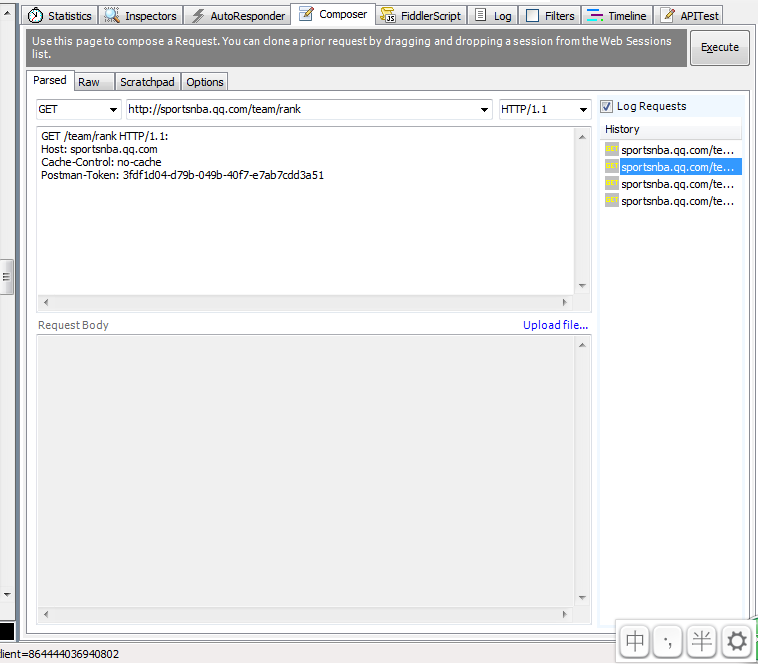This screenshot has width=758, height=664.
Task: Click the Upload file link
Action: pos(555,325)
